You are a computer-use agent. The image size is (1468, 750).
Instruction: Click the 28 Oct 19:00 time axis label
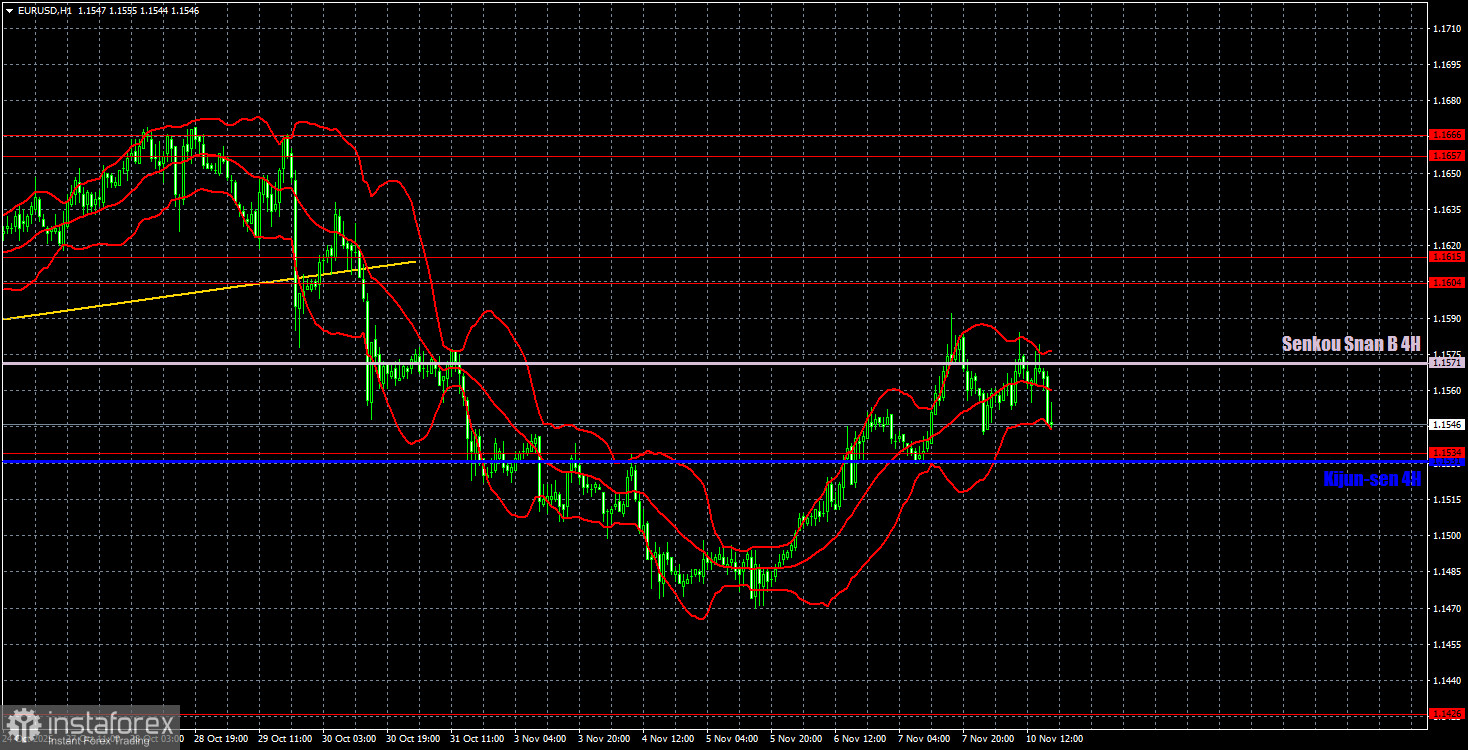point(222,739)
